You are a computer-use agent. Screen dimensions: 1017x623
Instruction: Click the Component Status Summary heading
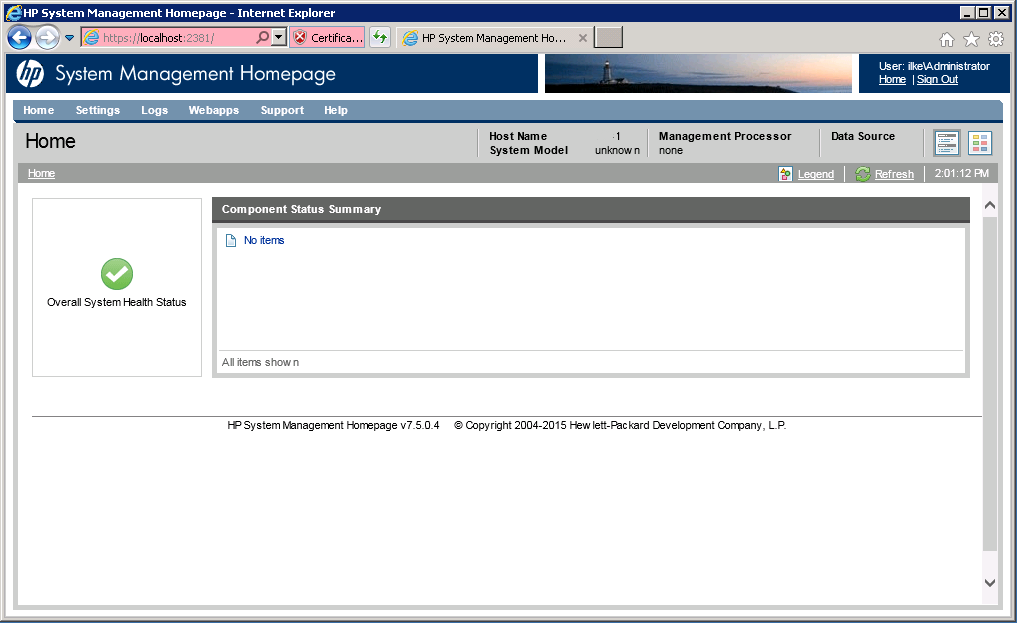coord(302,209)
